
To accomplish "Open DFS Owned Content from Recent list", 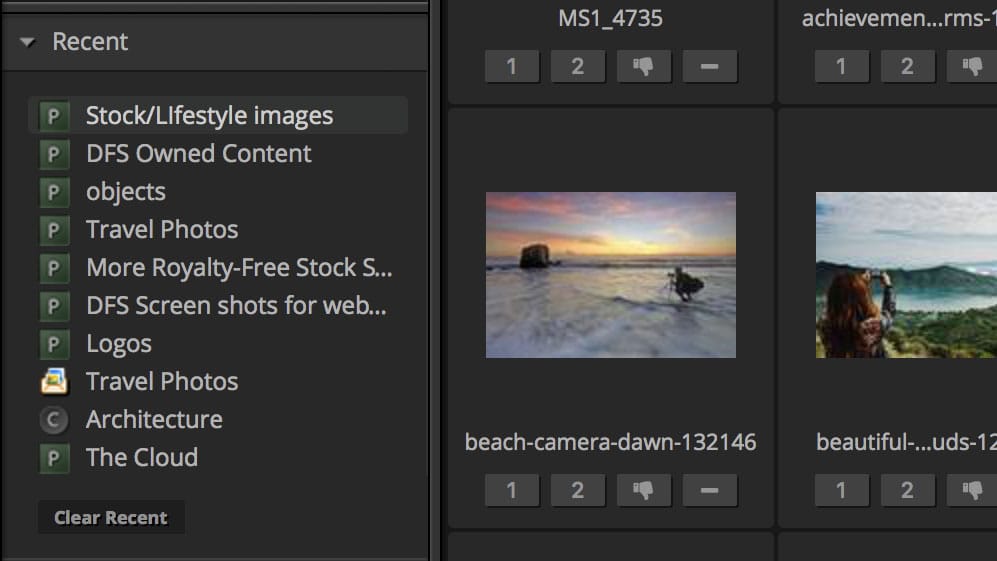I will [x=198, y=154].
